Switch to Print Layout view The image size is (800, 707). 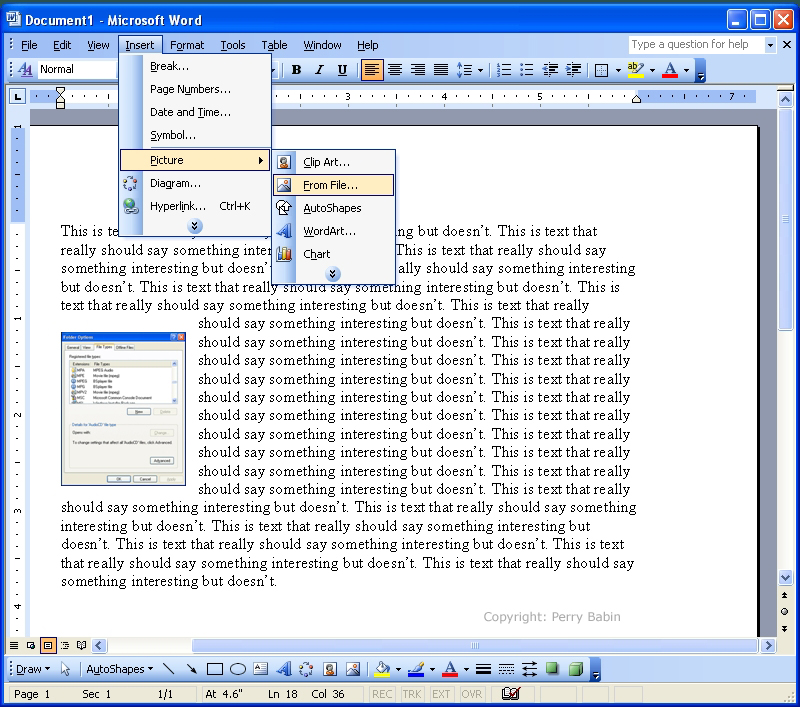coord(48,645)
